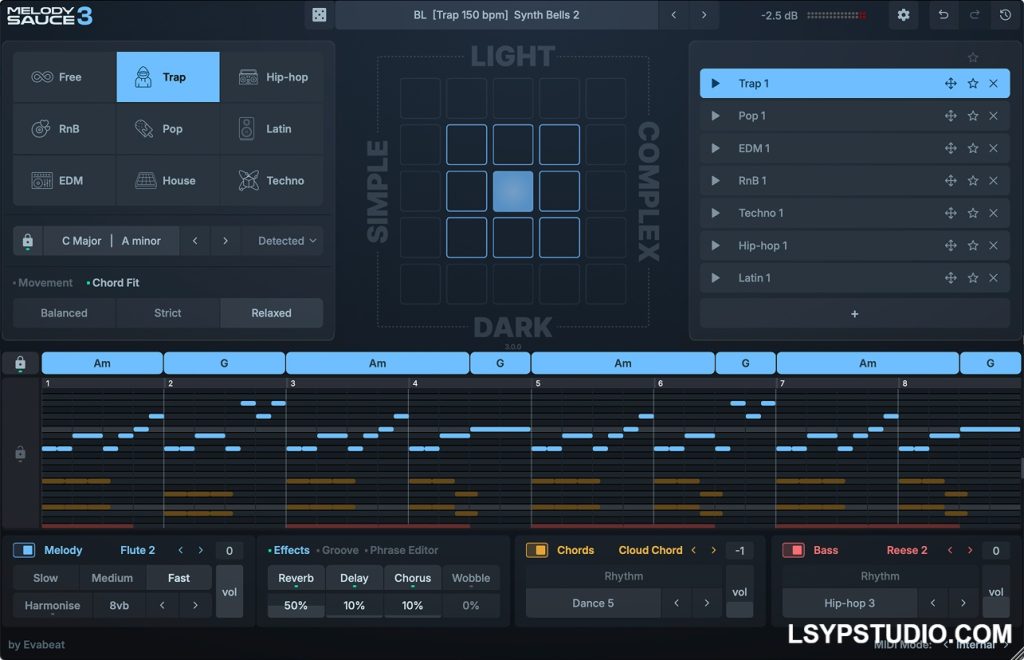Image resolution: width=1024 pixels, height=660 pixels.
Task: Switch to the Movement tab
Action: (43, 283)
